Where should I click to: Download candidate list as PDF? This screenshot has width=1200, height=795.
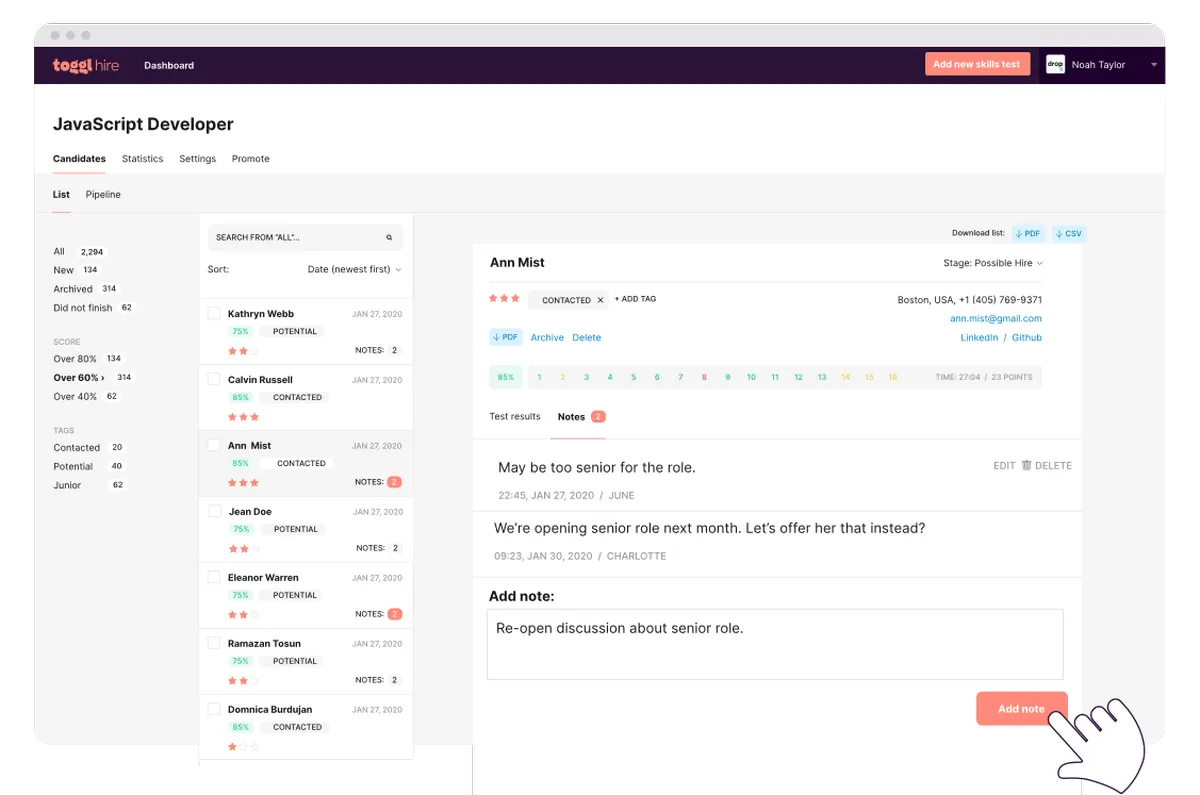(1028, 233)
